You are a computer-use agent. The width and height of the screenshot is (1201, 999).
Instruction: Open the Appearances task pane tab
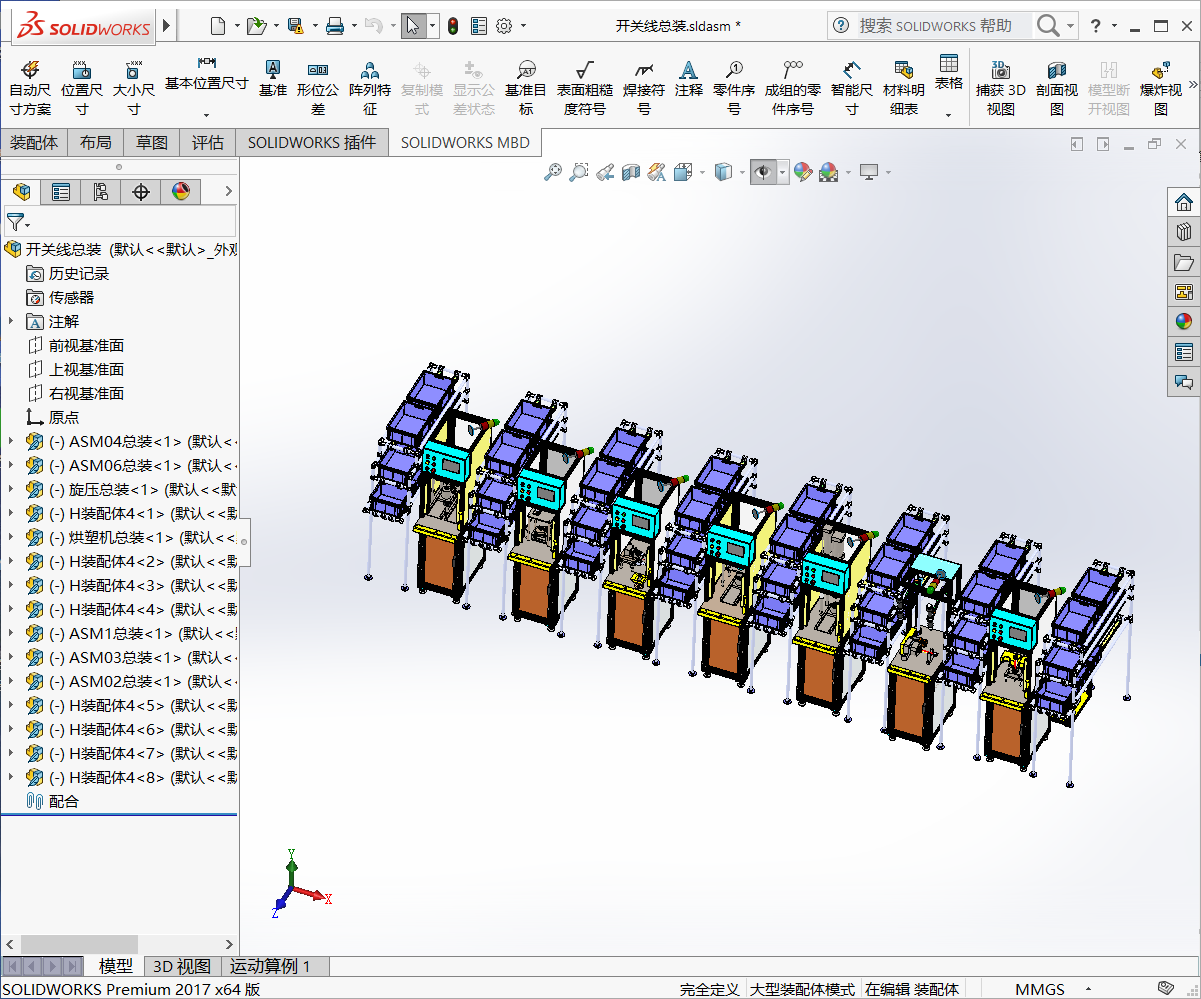pos(1184,321)
